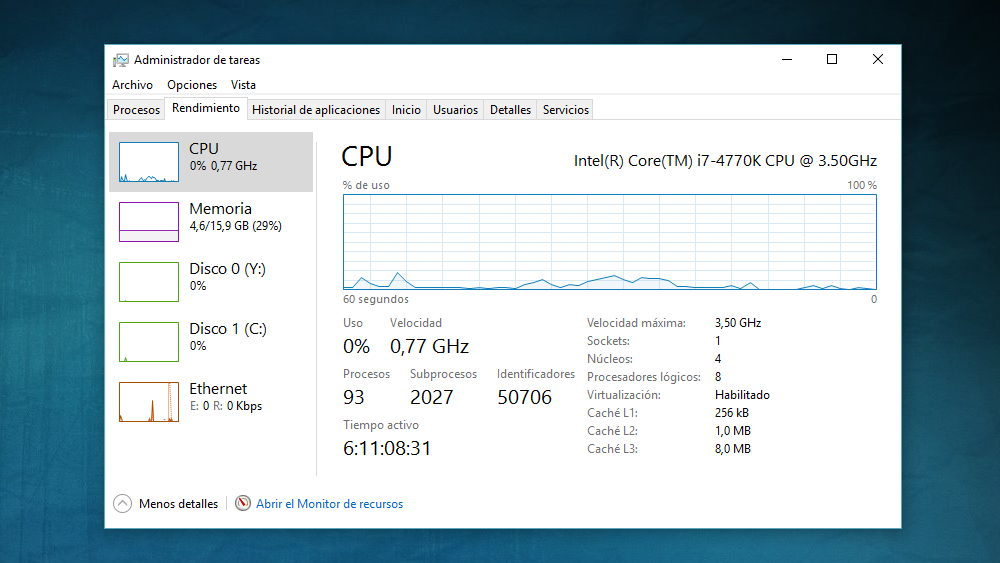Click the Intel Core i7-4770K processor name
Image resolution: width=1000 pixels, height=563 pixels.
click(725, 161)
